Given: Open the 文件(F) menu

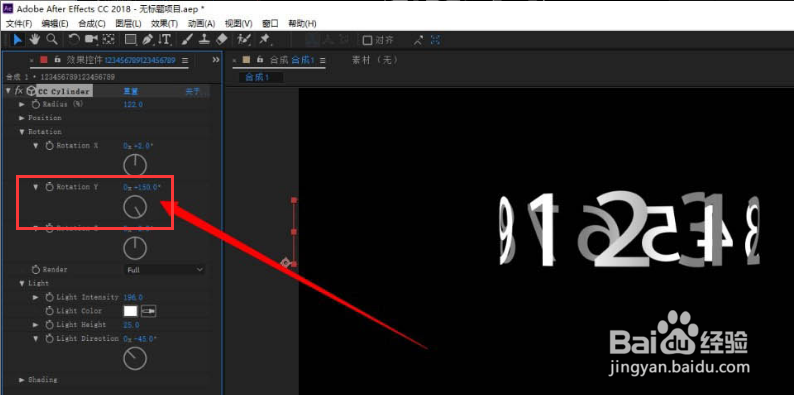Looking at the screenshot, I should pos(19,23).
